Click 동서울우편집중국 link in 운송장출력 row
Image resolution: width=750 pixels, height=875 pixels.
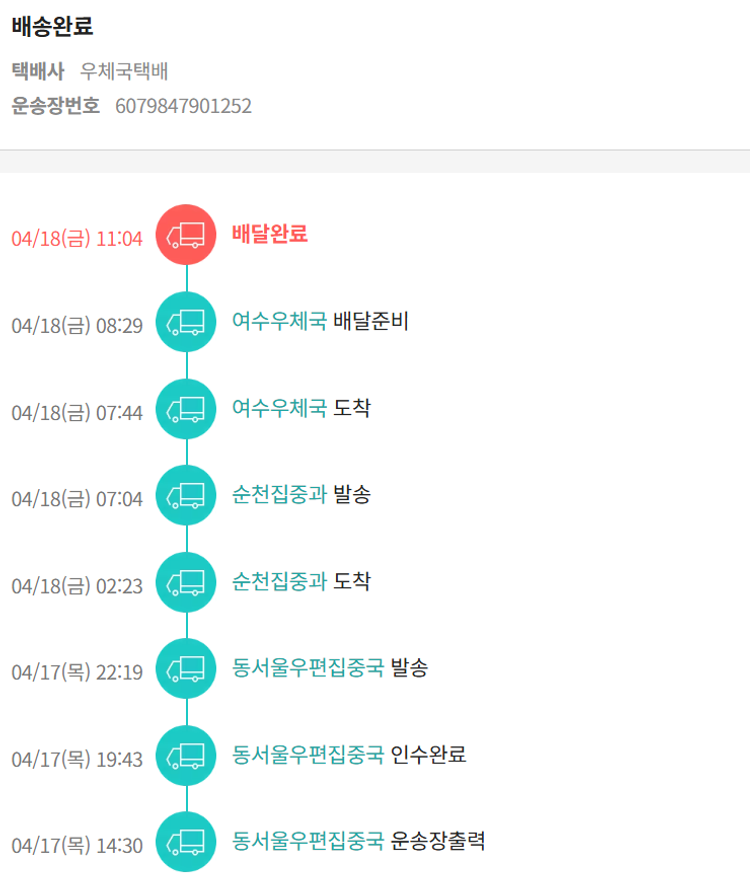tap(308, 840)
